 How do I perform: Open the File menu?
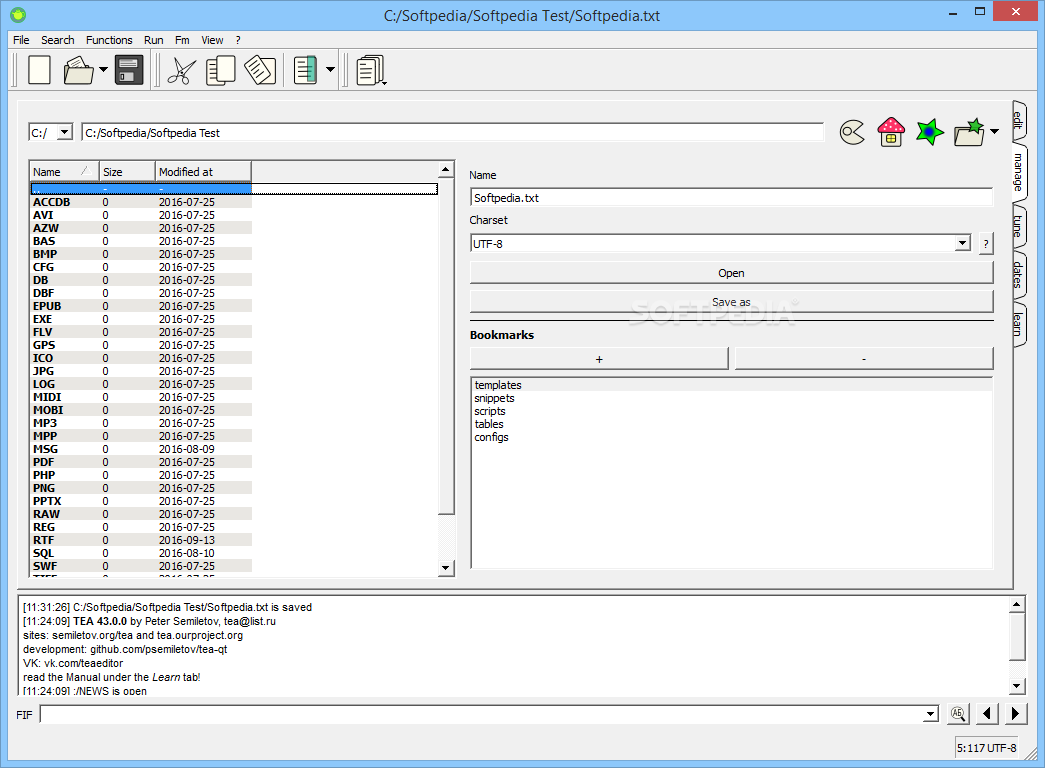(x=21, y=40)
